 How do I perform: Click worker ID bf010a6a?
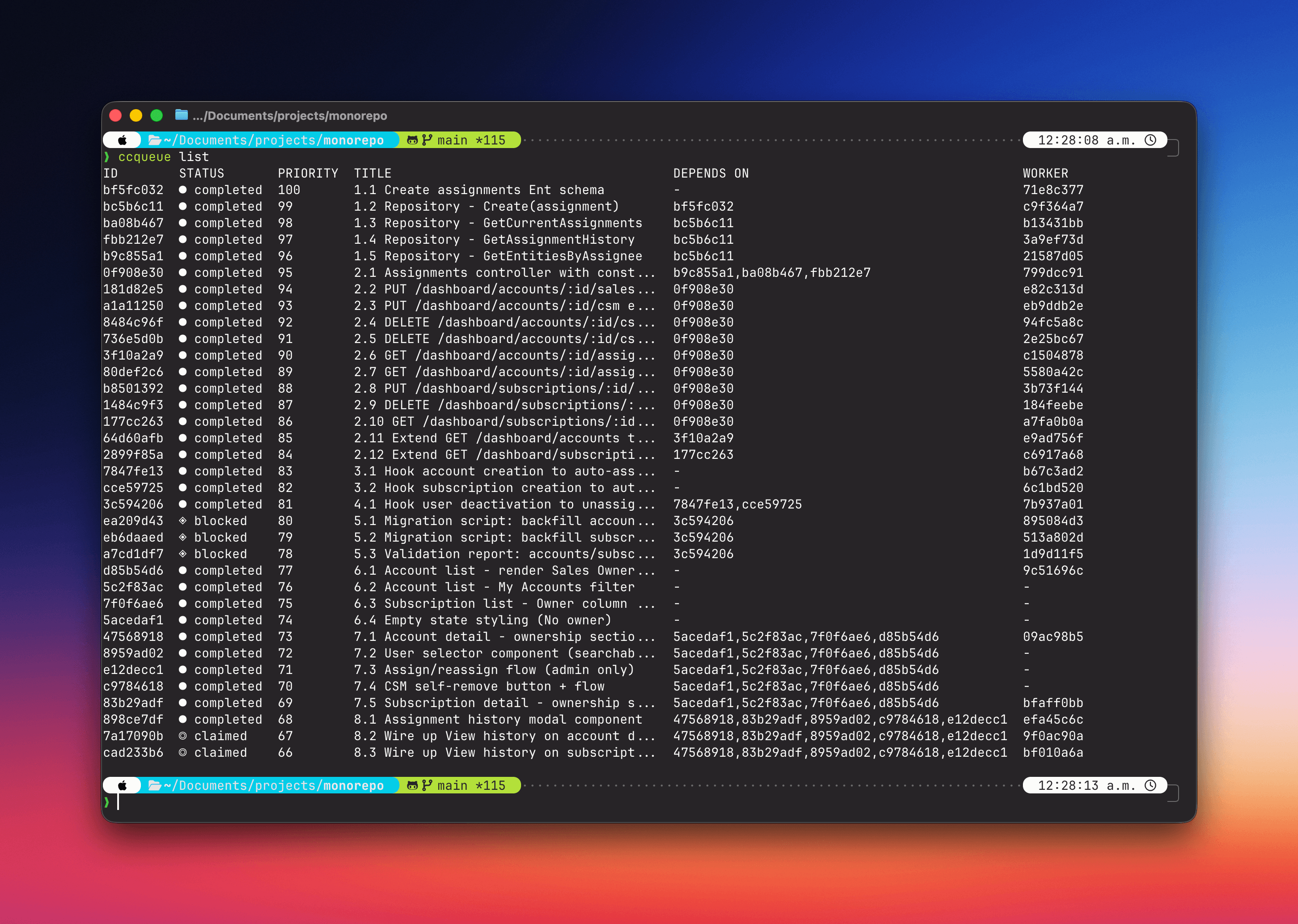click(1053, 752)
